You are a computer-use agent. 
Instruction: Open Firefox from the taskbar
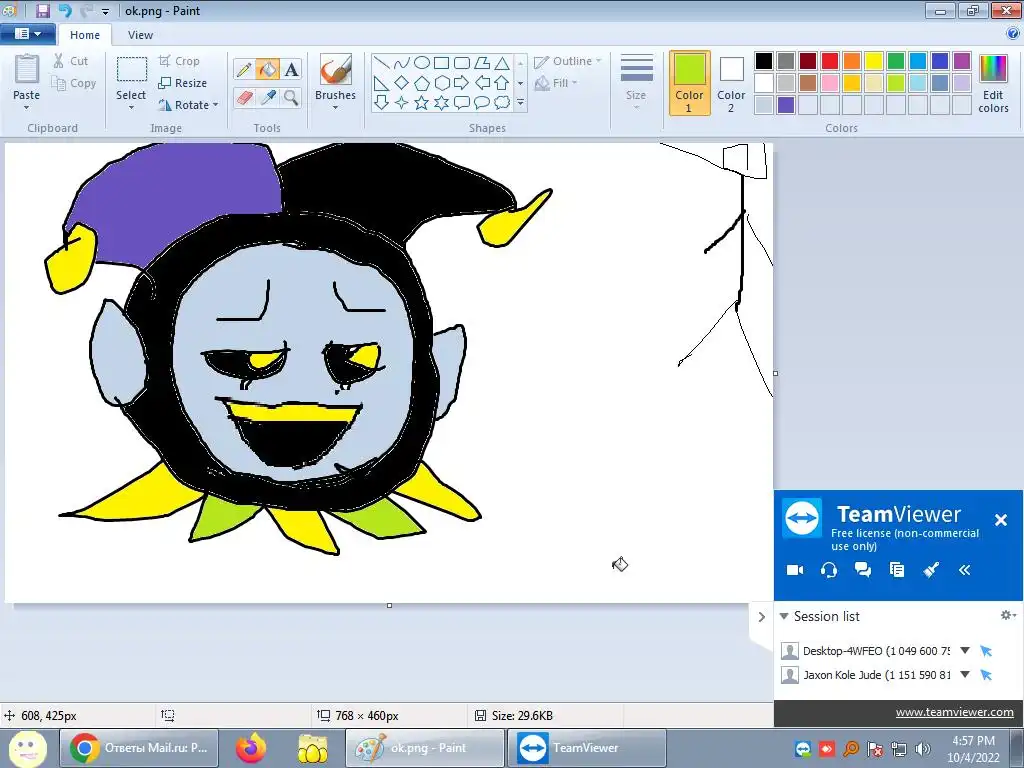250,748
